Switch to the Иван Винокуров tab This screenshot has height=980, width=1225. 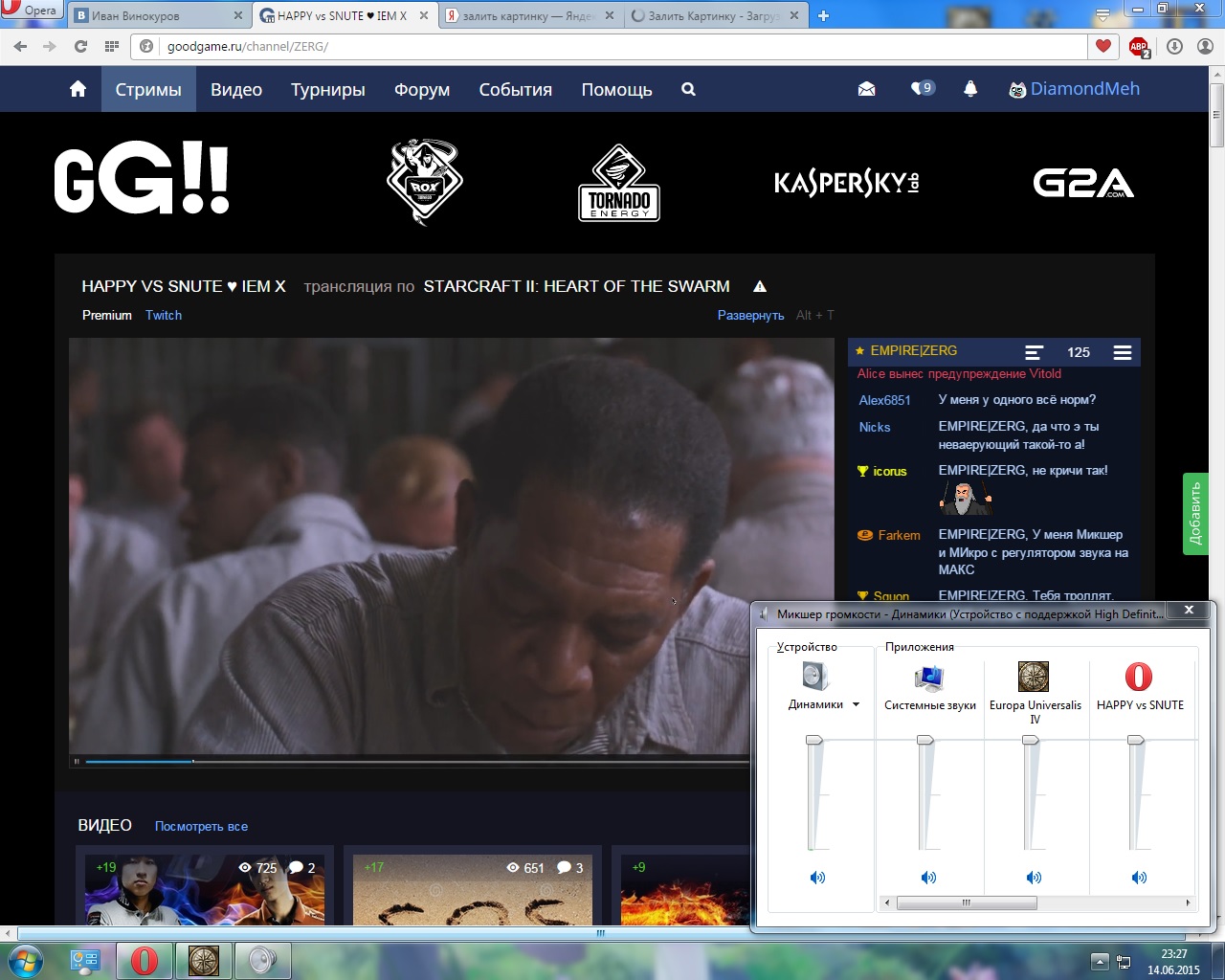point(161,15)
